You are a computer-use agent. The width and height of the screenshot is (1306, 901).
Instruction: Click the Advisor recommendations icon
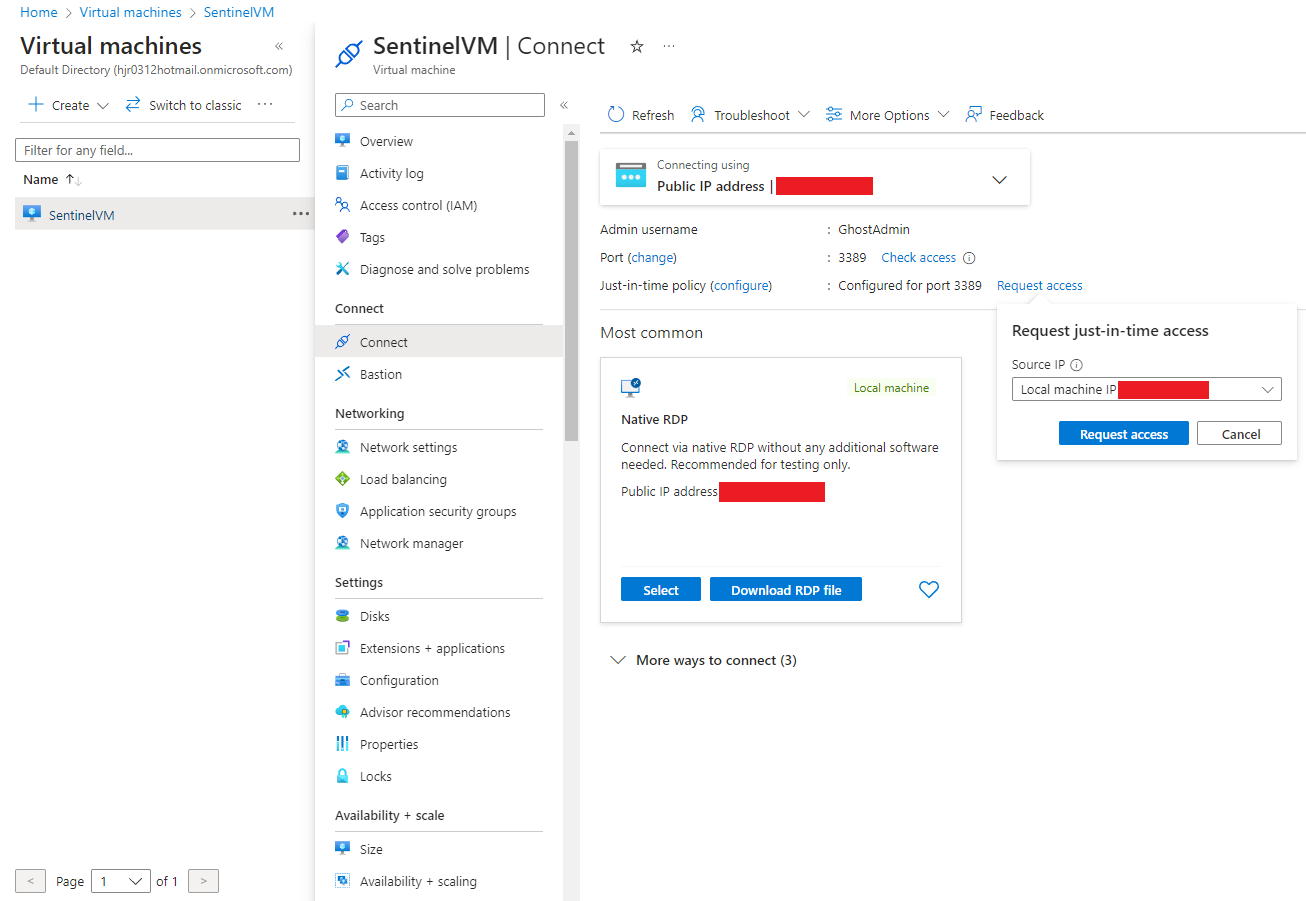coord(342,712)
